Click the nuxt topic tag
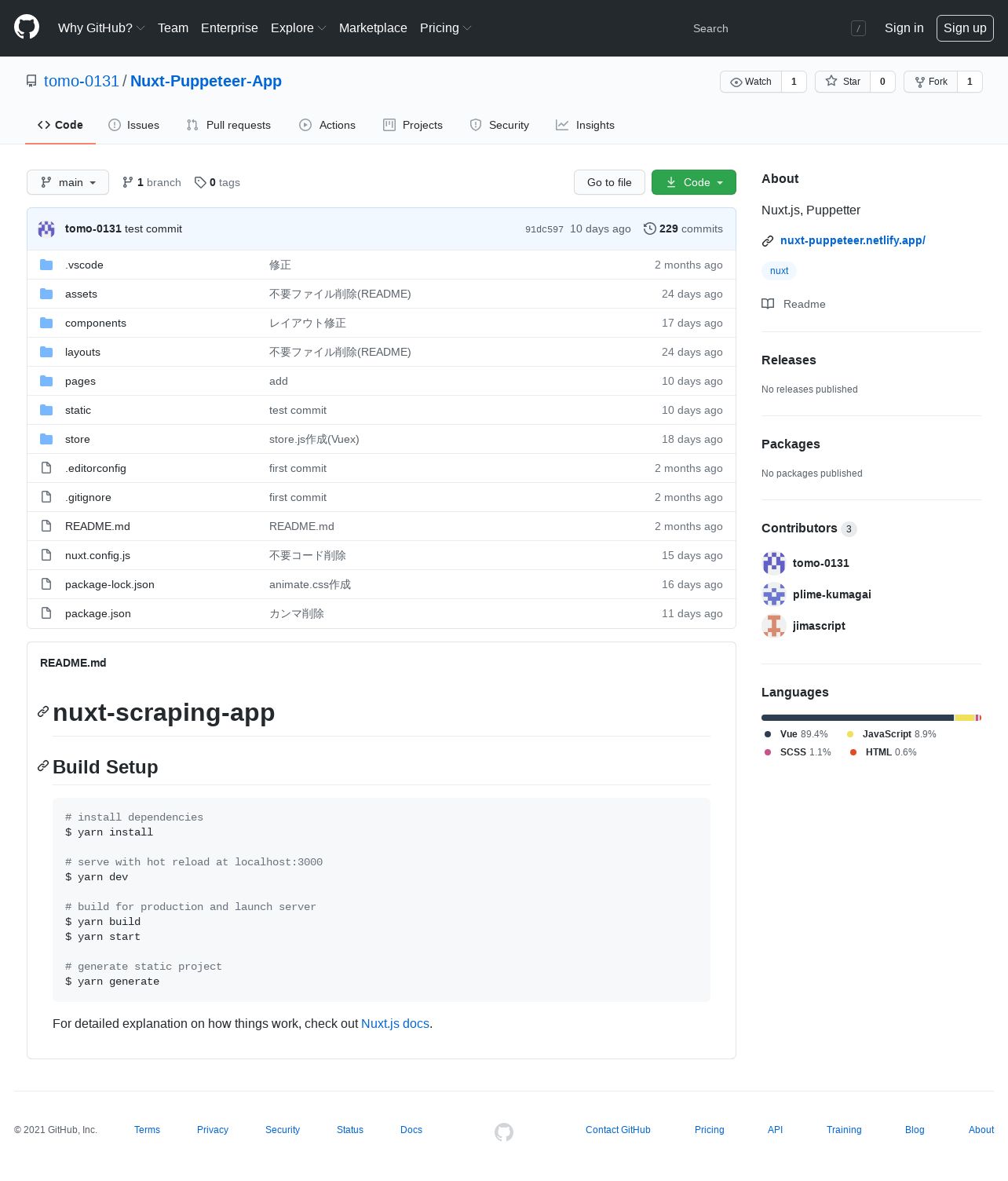Image resolution: width=1008 pixels, height=1181 pixels. tap(779, 271)
